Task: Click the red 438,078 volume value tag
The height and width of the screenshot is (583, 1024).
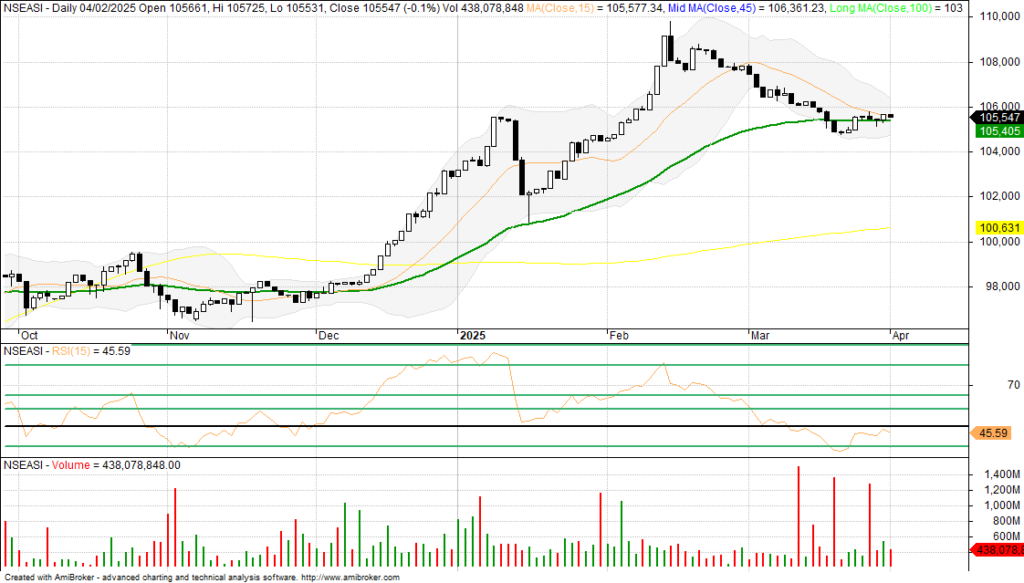Action: click(x=998, y=550)
